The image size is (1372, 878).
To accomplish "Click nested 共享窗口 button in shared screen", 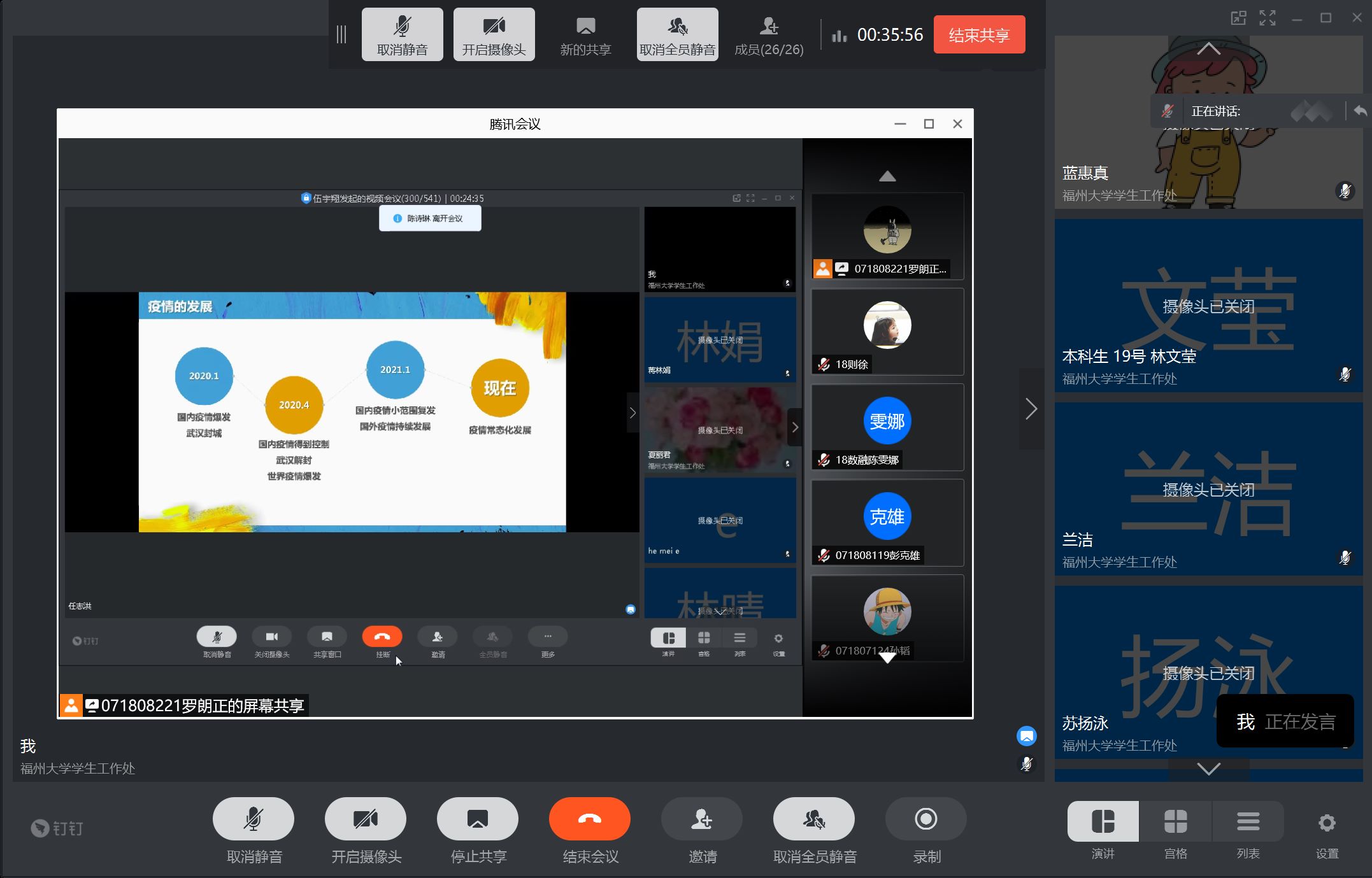I will point(327,637).
